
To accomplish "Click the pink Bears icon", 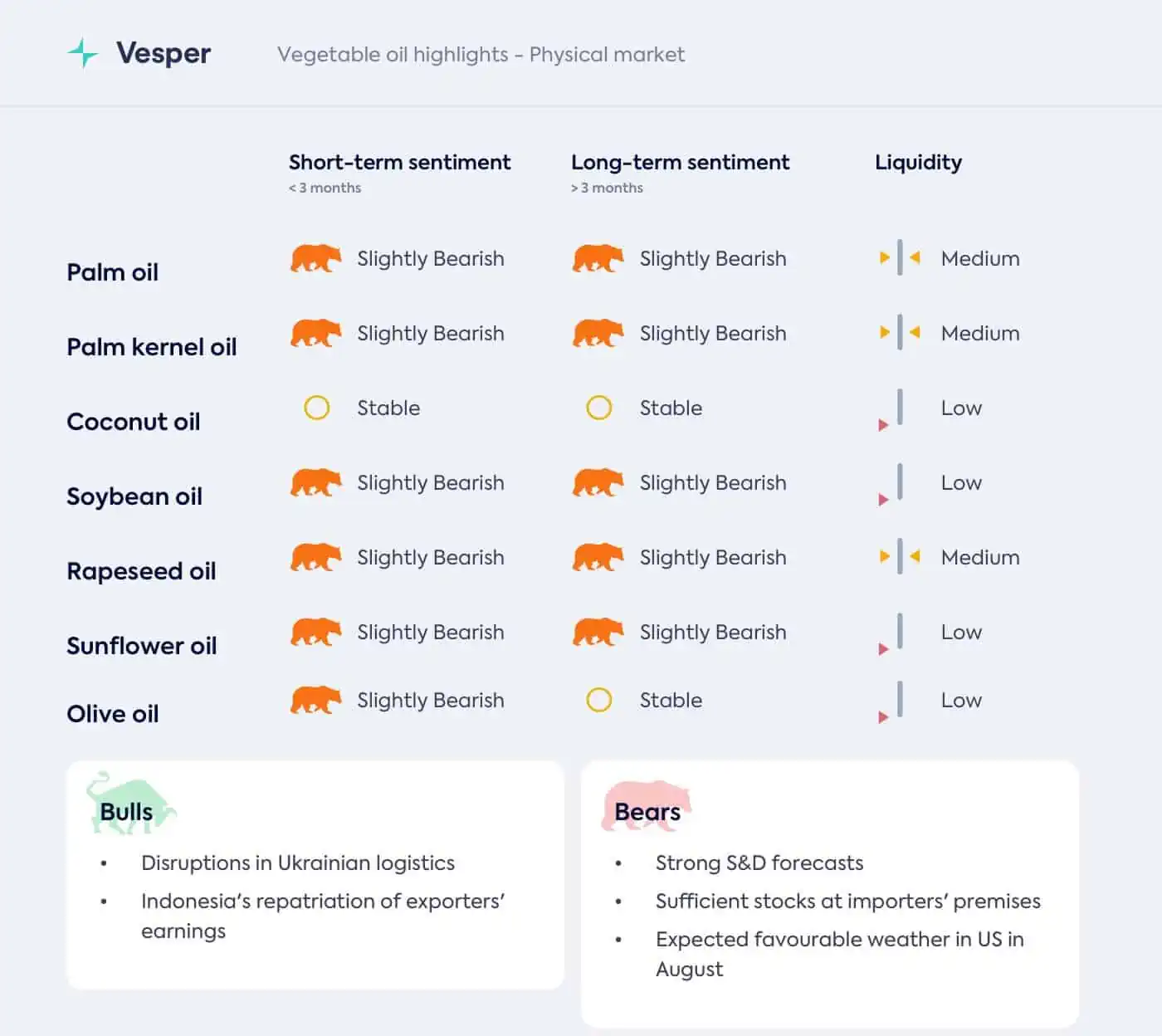I will click(x=647, y=805).
